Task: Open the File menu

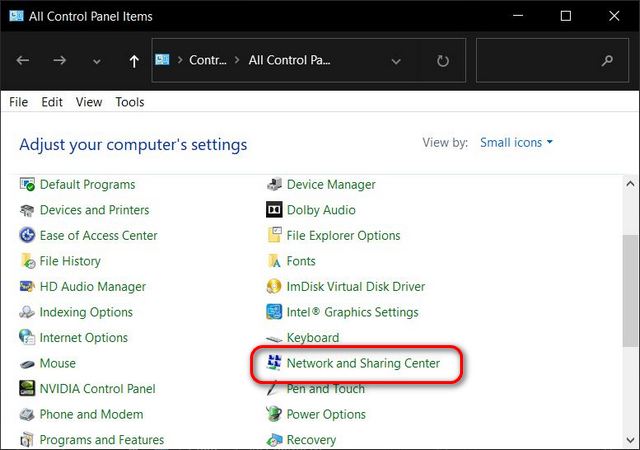Action: coord(18,102)
